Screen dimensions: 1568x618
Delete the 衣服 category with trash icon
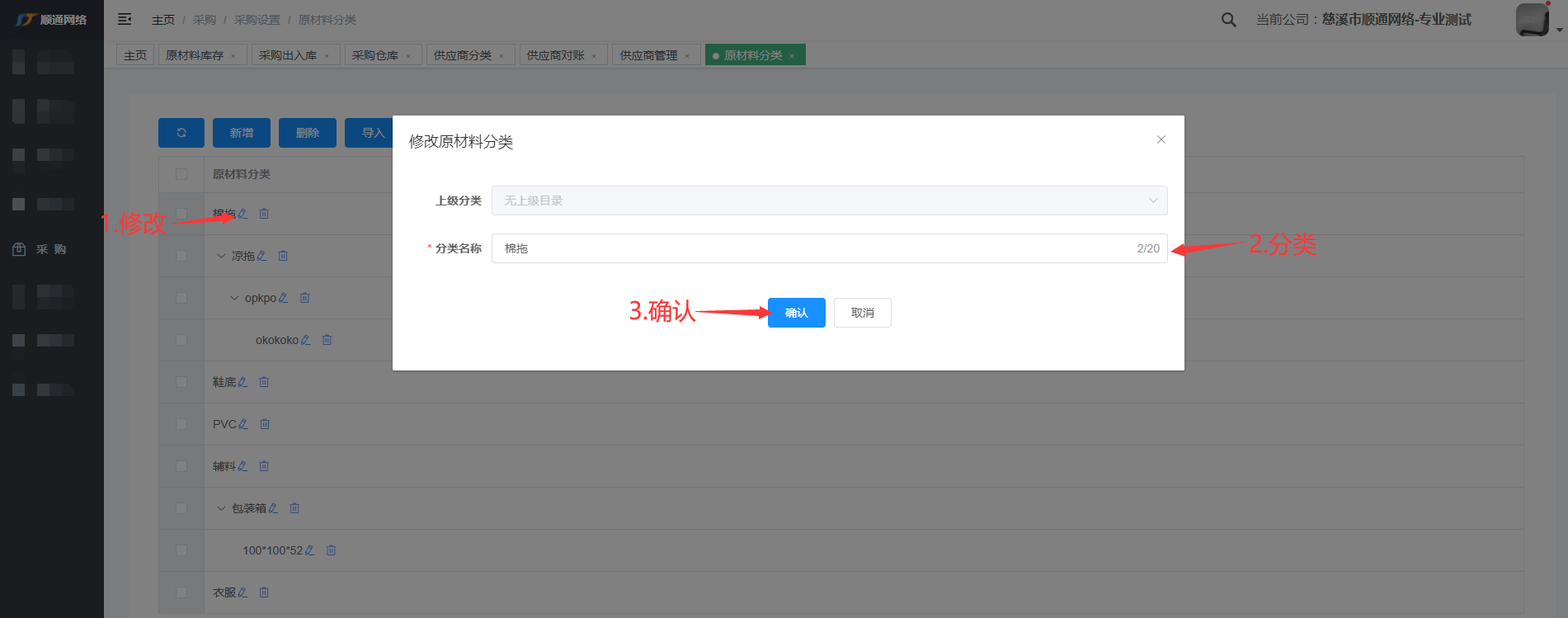pyautogui.click(x=264, y=592)
